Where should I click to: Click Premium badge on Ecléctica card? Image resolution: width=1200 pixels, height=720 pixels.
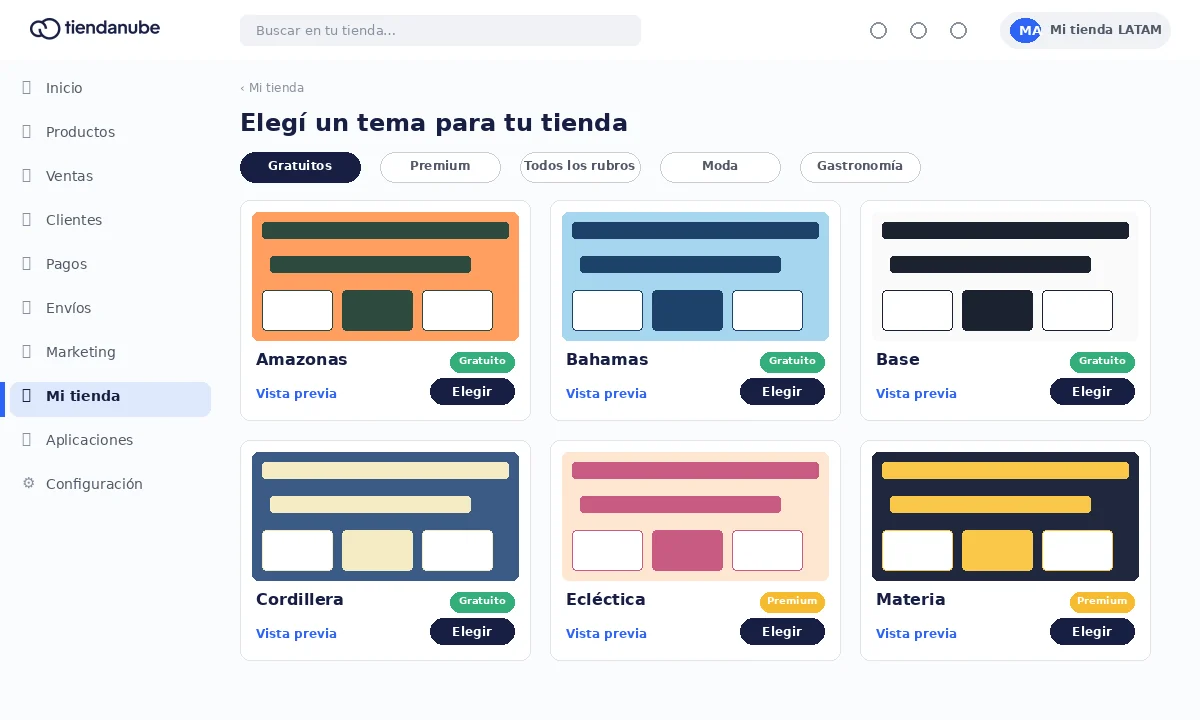(x=792, y=602)
